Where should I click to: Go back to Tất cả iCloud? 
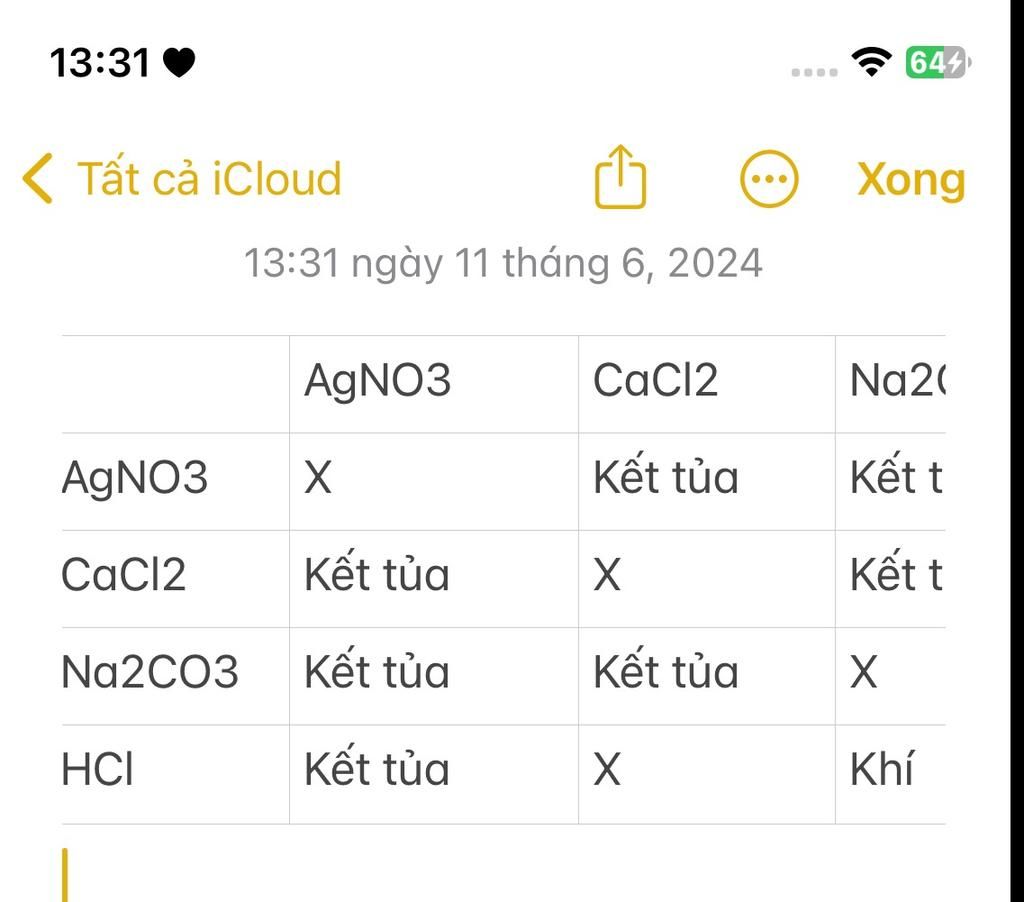208,180
